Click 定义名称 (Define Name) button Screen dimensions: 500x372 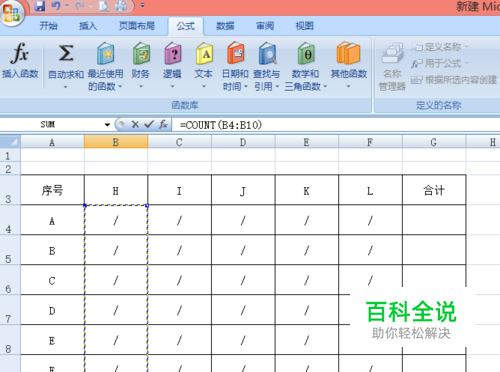tap(440, 47)
